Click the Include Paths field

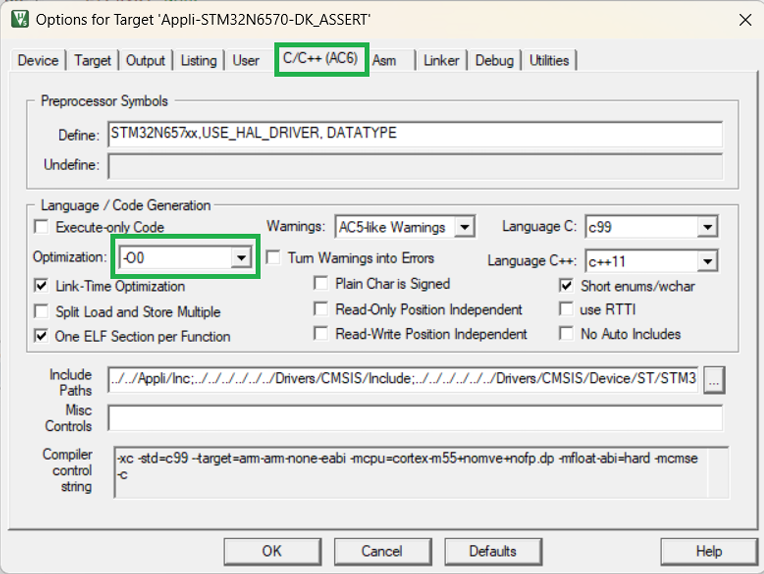(x=403, y=379)
